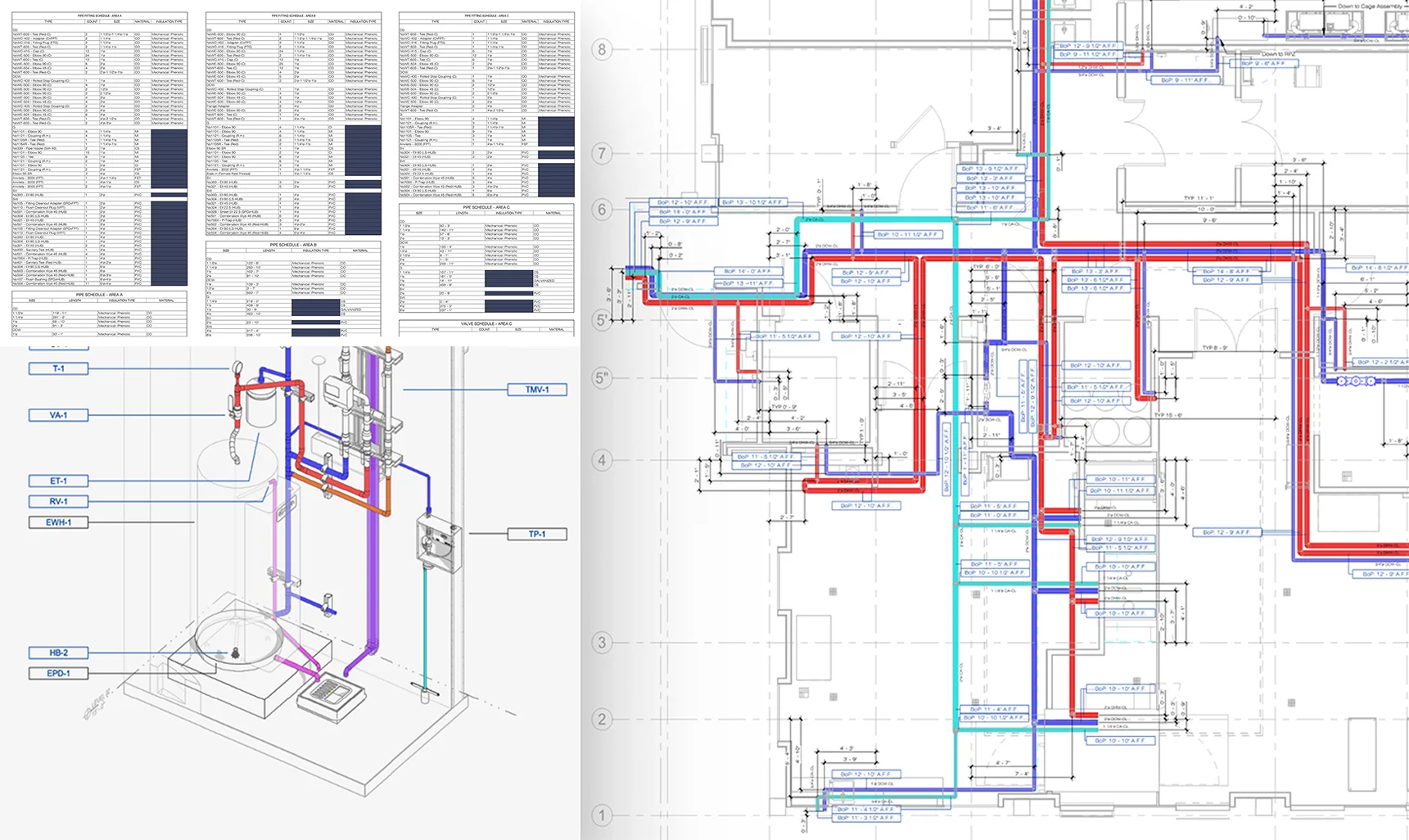This screenshot has height=840, width=1409.
Task: Click the BoP 11'-0" A.F.F. tag
Action: pyautogui.click(x=994, y=515)
